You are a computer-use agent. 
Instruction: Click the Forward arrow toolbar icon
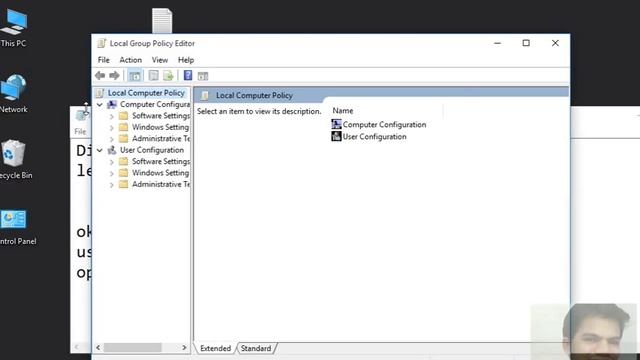coord(114,76)
